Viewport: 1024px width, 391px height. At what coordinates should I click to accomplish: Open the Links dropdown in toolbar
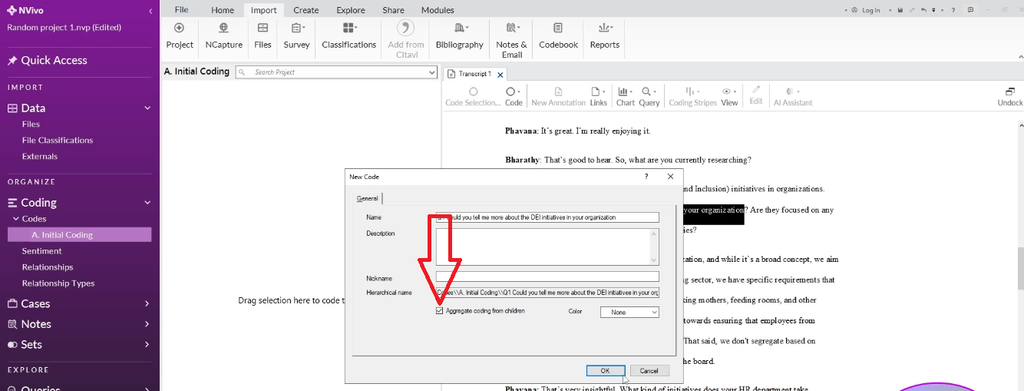click(x=598, y=97)
